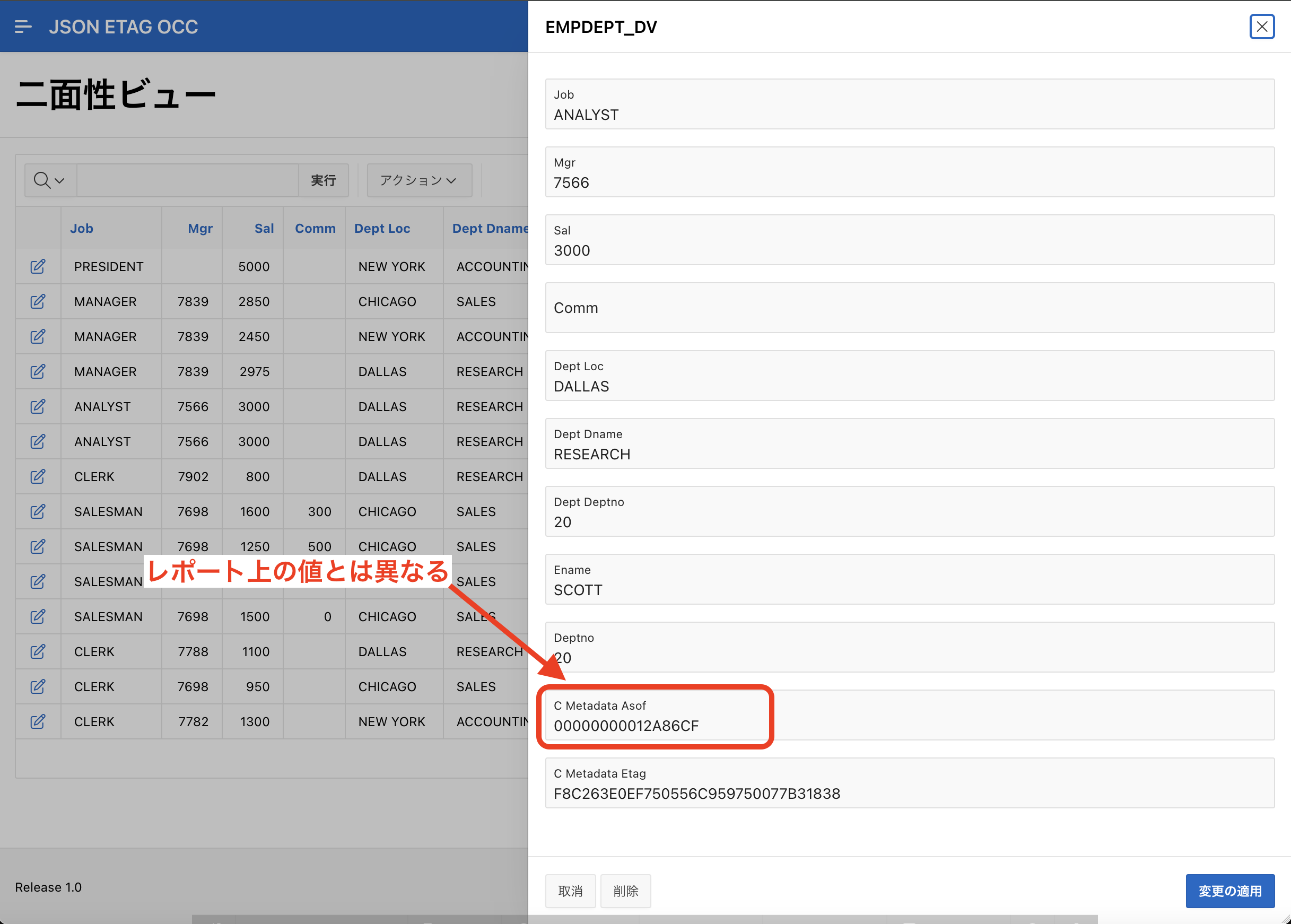Click the report search text box
Image resolution: width=1291 pixels, height=924 pixels.
(188, 180)
